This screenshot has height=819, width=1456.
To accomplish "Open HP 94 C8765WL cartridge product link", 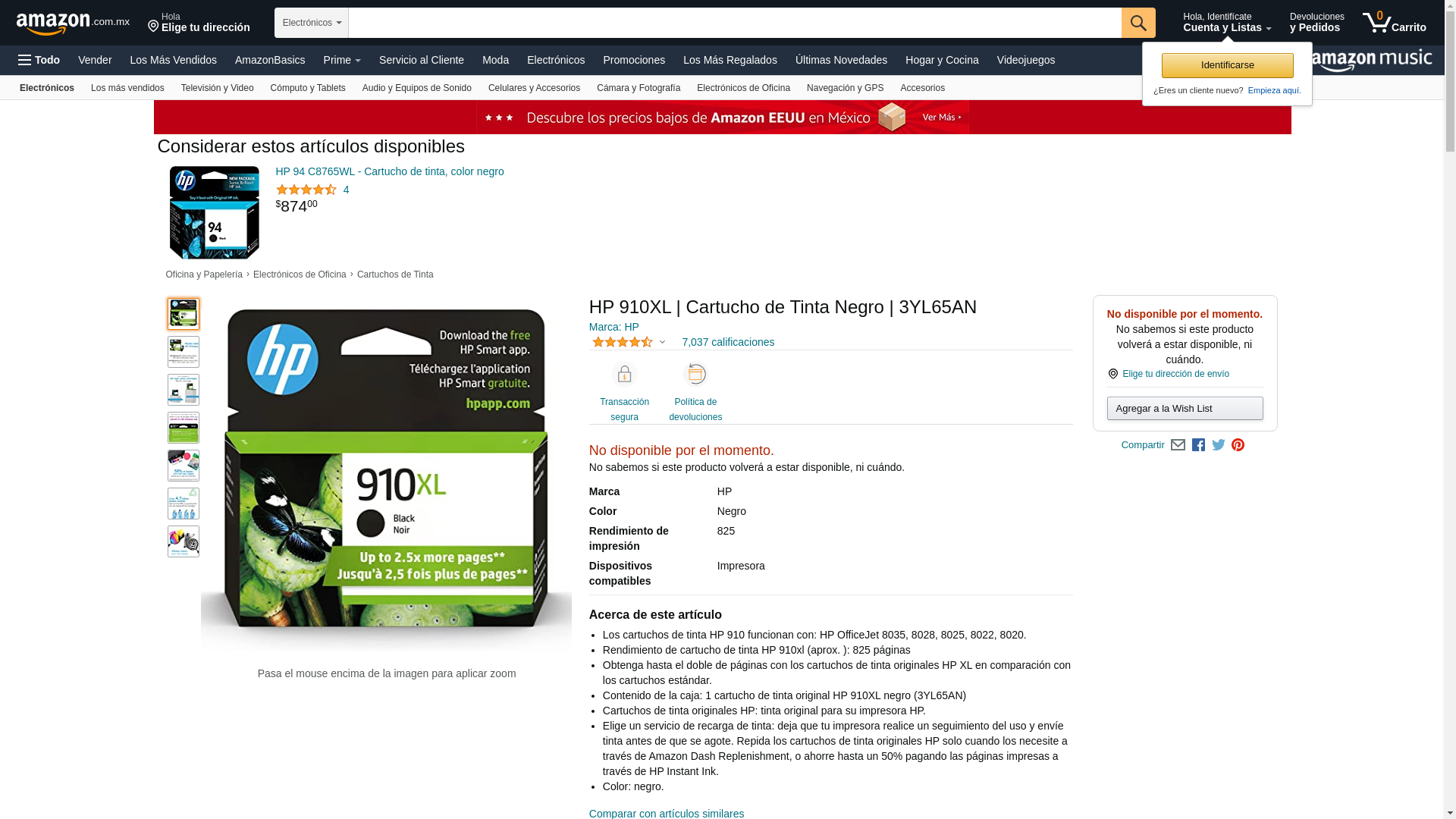I will (x=389, y=171).
